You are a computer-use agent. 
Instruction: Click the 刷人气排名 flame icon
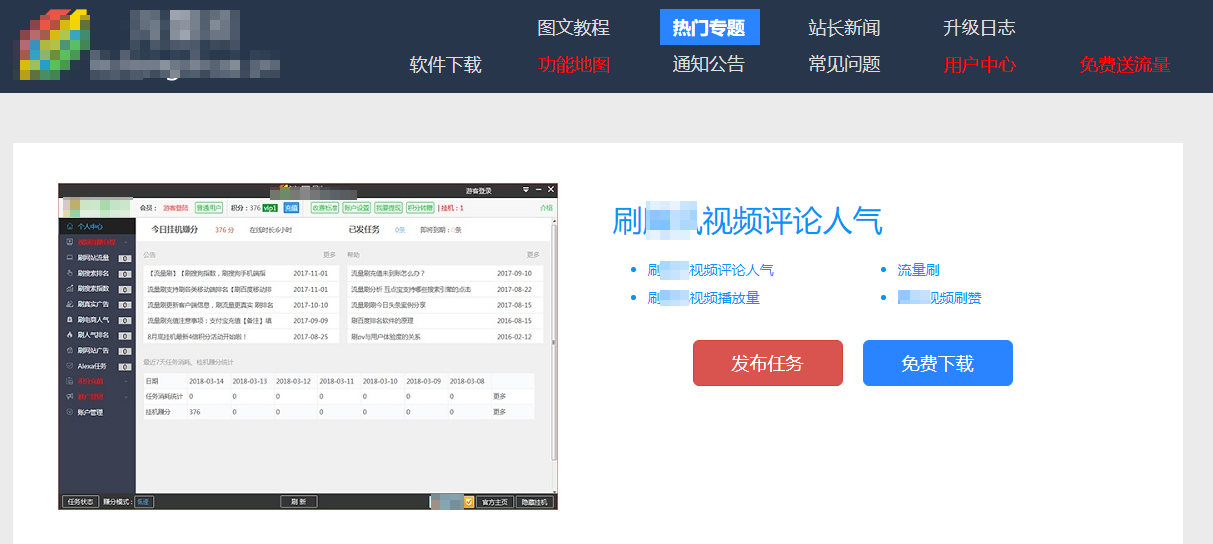tap(69, 335)
